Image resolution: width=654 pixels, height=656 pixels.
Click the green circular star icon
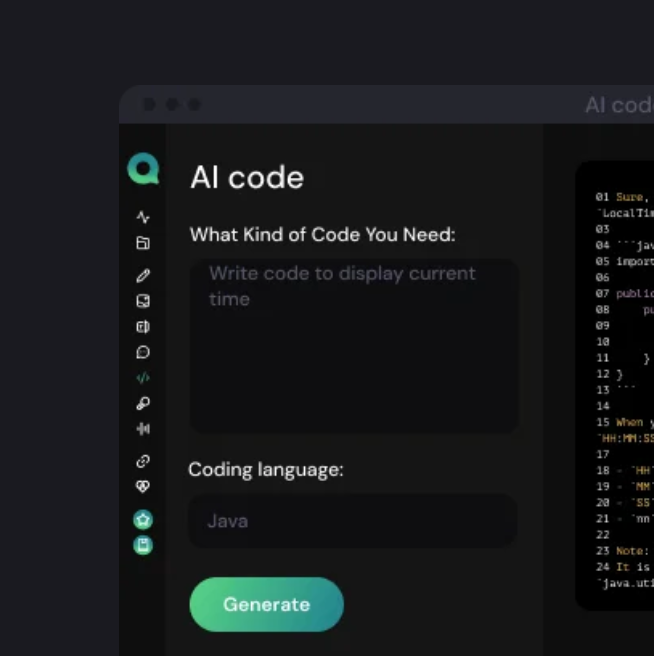[143, 520]
